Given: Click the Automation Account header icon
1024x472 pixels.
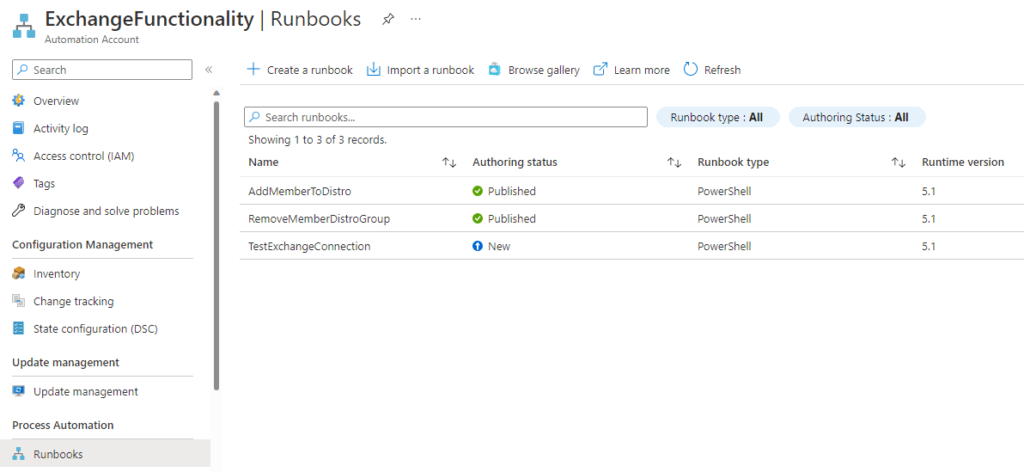Looking at the screenshot, I should [x=24, y=25].
